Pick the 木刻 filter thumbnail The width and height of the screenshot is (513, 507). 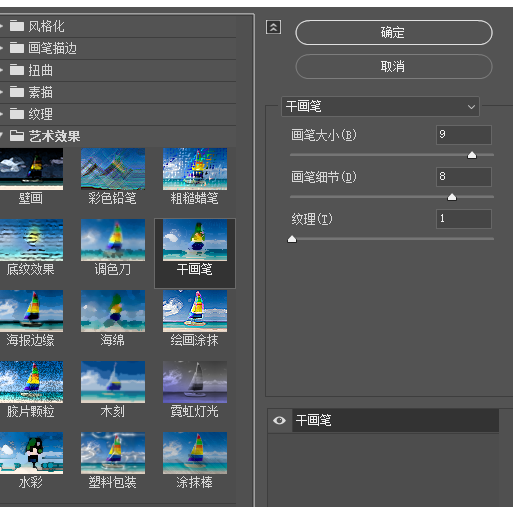tap(113, 382)
